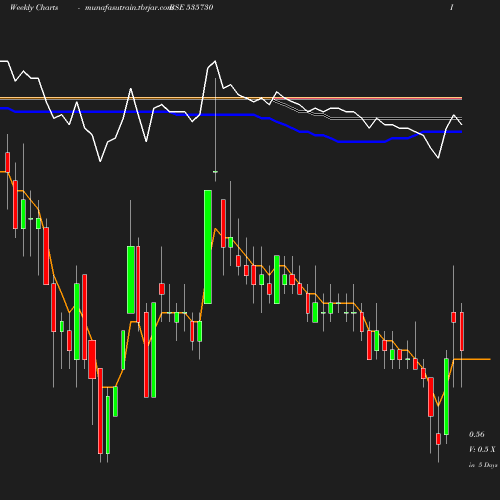The image size is (500, 500).
Task: Click the 'BSE 535730' stock code text
Action: pyautogui.click(x=191, y=7)
